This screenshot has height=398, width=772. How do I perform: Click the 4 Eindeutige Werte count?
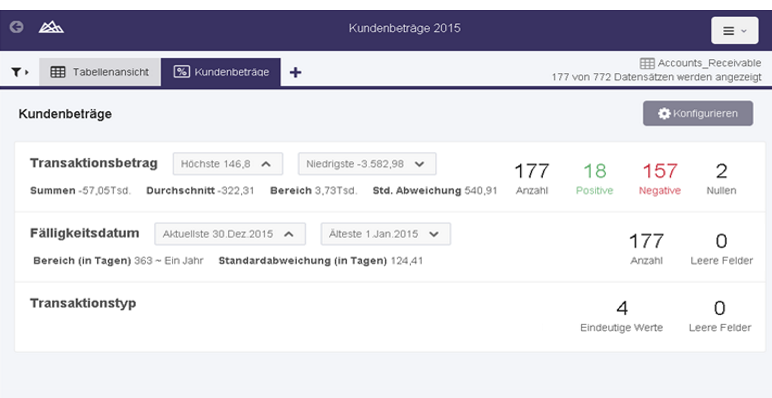pos(621,316)
